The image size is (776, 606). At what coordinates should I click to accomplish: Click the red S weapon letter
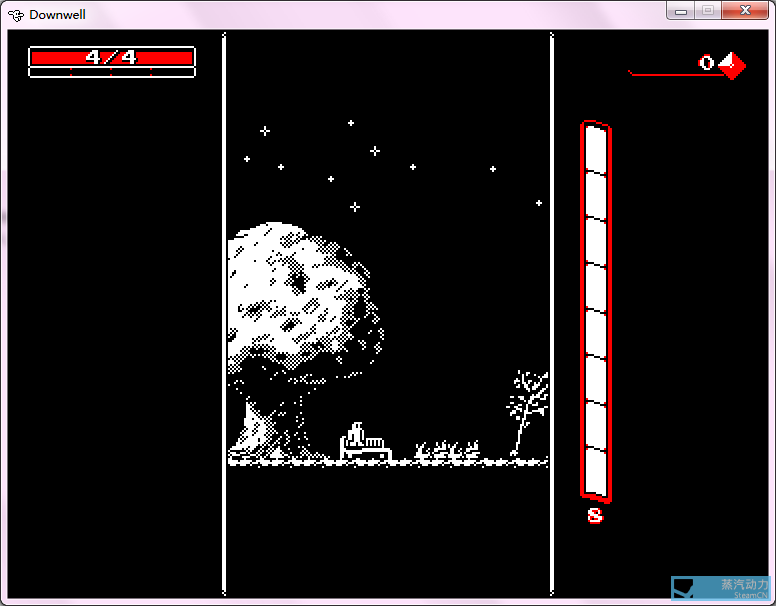click(x=595, y=515)
